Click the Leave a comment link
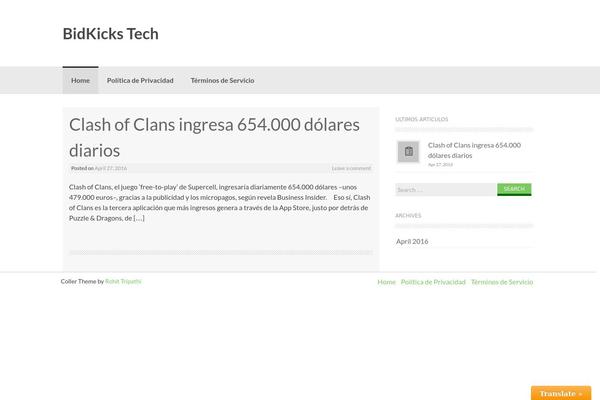The height and width of the screenshot is (400, 600). 351,168
